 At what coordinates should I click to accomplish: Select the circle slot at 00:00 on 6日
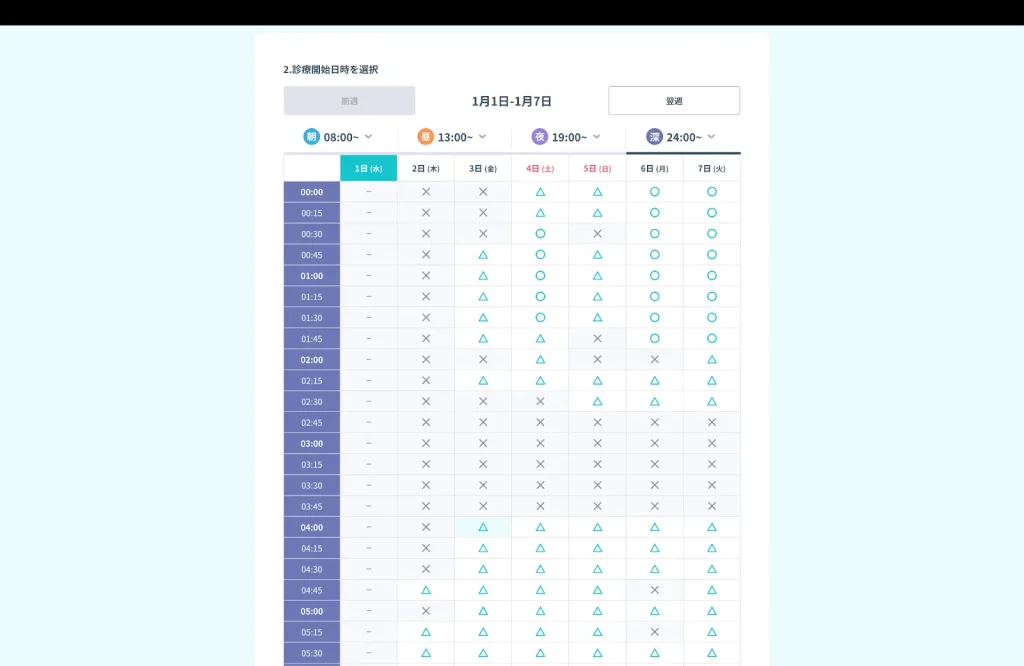pyautogui.click(x=654, y=192)
